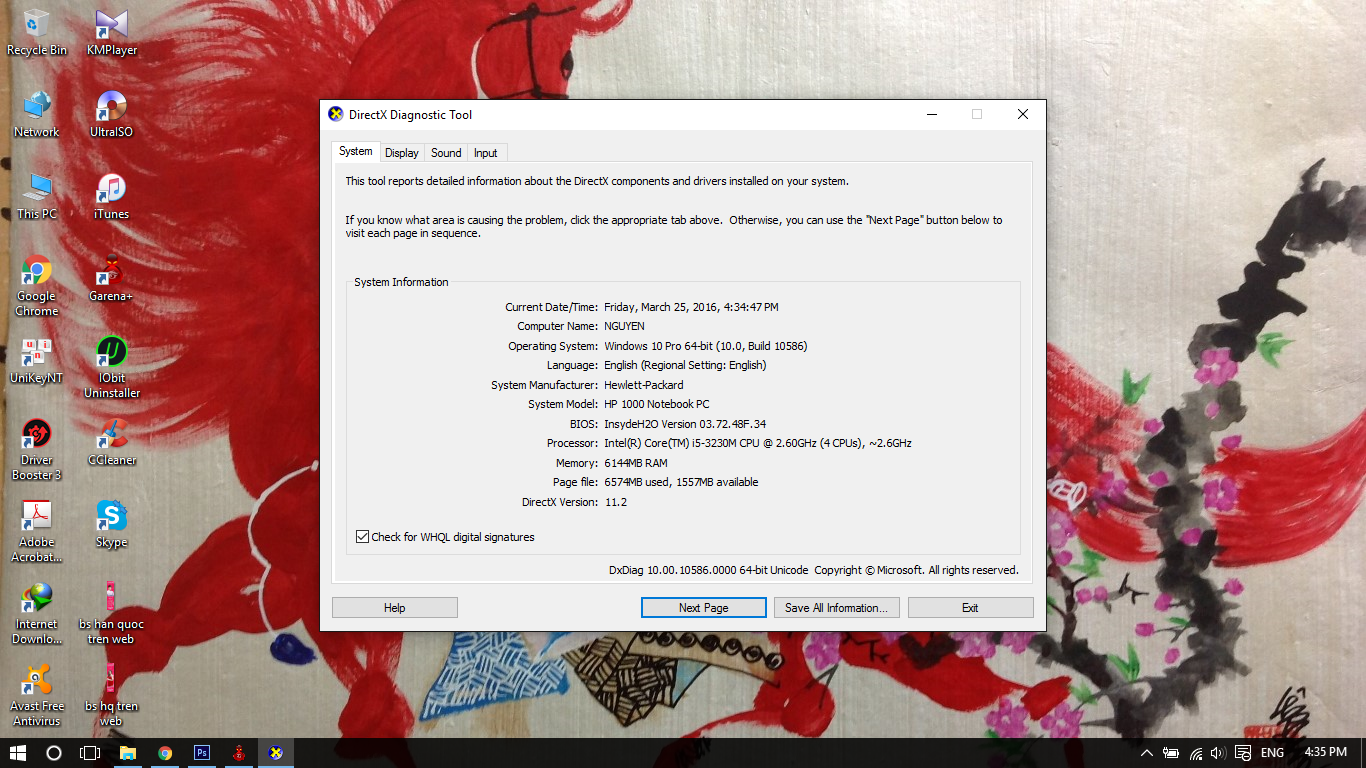The width and height of the screenshot is (1366, 768).
Task: Switch to the Sound tab
Action: click(x=446, y=153)
